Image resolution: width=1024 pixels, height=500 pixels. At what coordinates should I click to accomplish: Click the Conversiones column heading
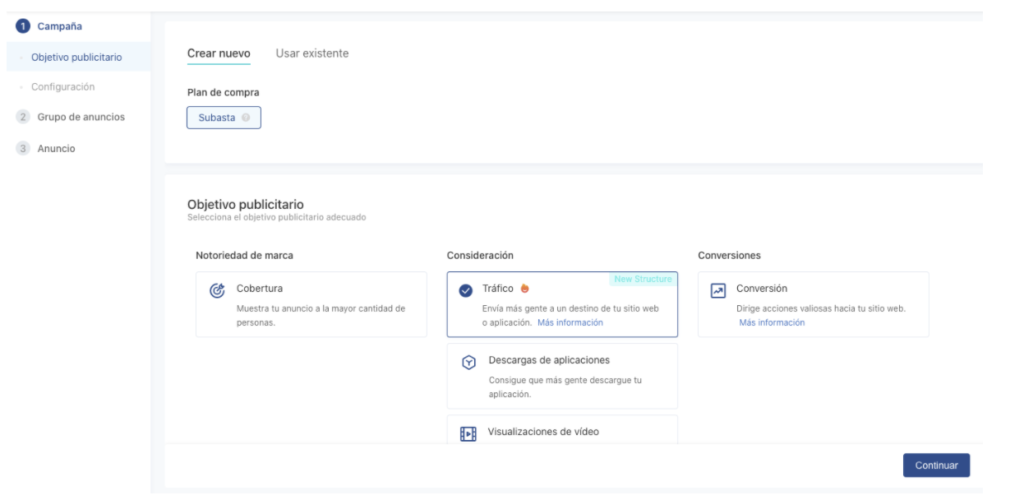[x=729, y=255]
